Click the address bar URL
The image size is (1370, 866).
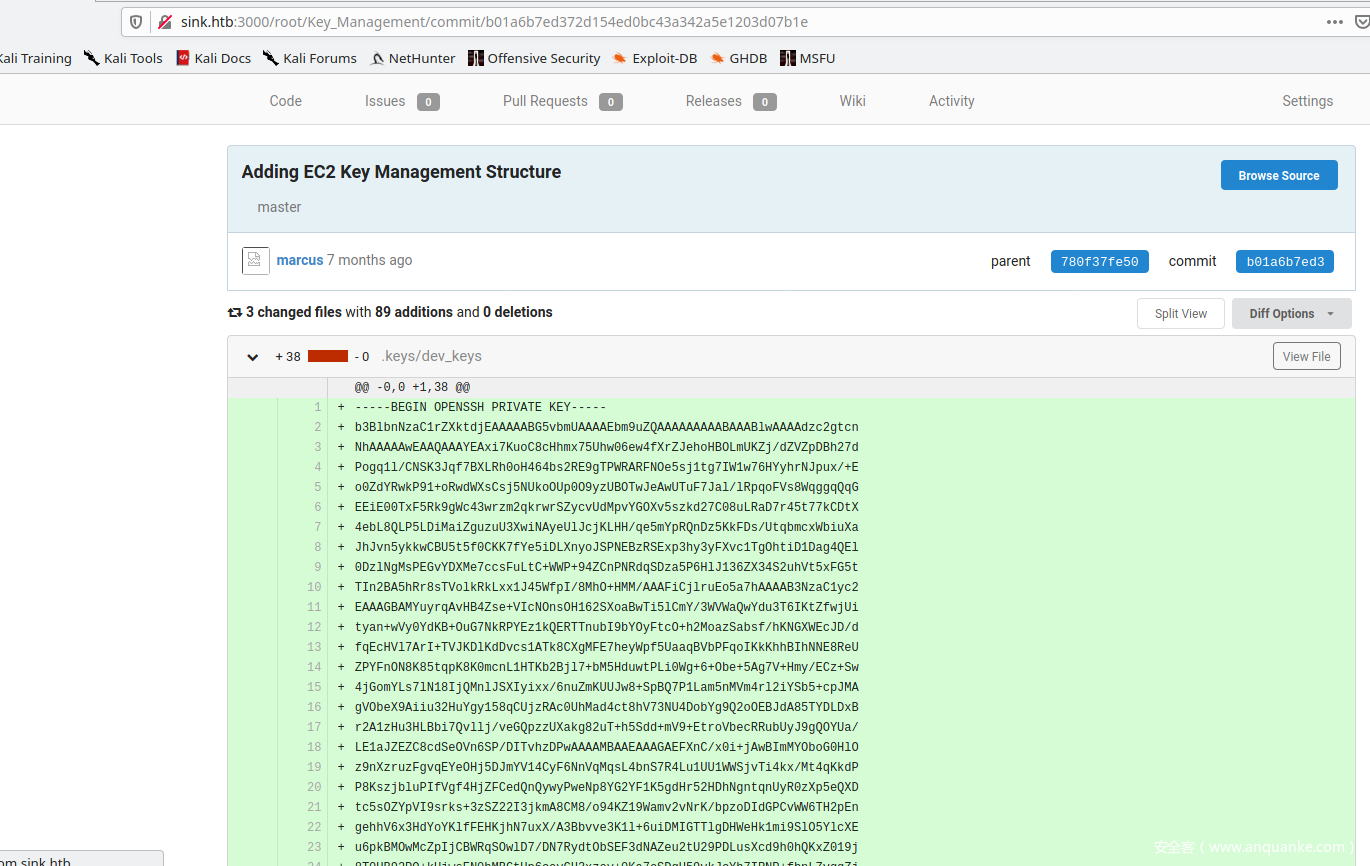coord(494,22)
